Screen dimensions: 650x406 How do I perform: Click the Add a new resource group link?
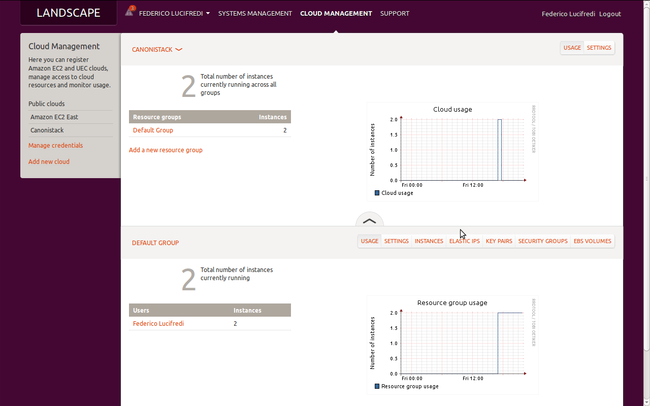(166, 150)
